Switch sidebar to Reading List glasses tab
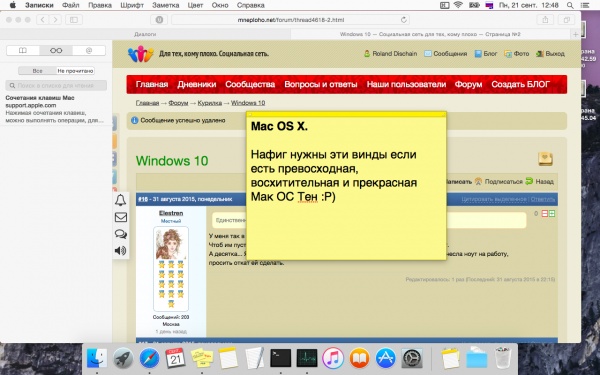 [x=56, y=51]
